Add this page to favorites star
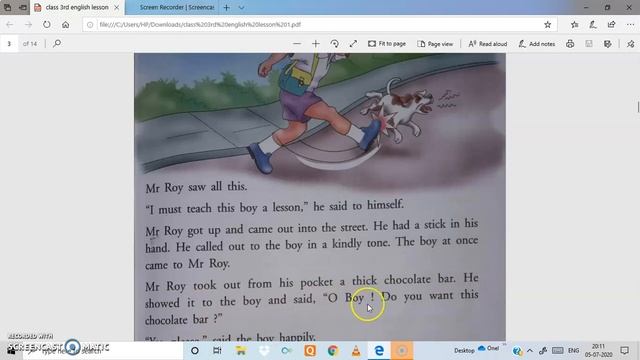Screen dimensions: 640x360 tap(547, 24)
